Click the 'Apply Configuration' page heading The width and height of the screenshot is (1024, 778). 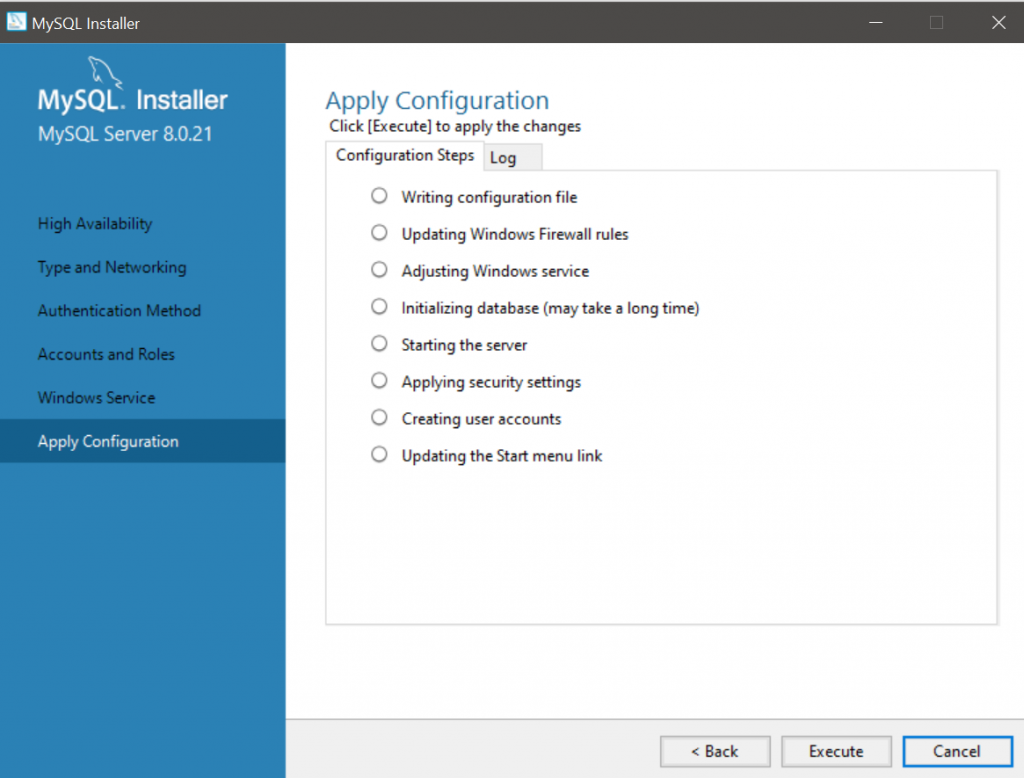point(438,101)
